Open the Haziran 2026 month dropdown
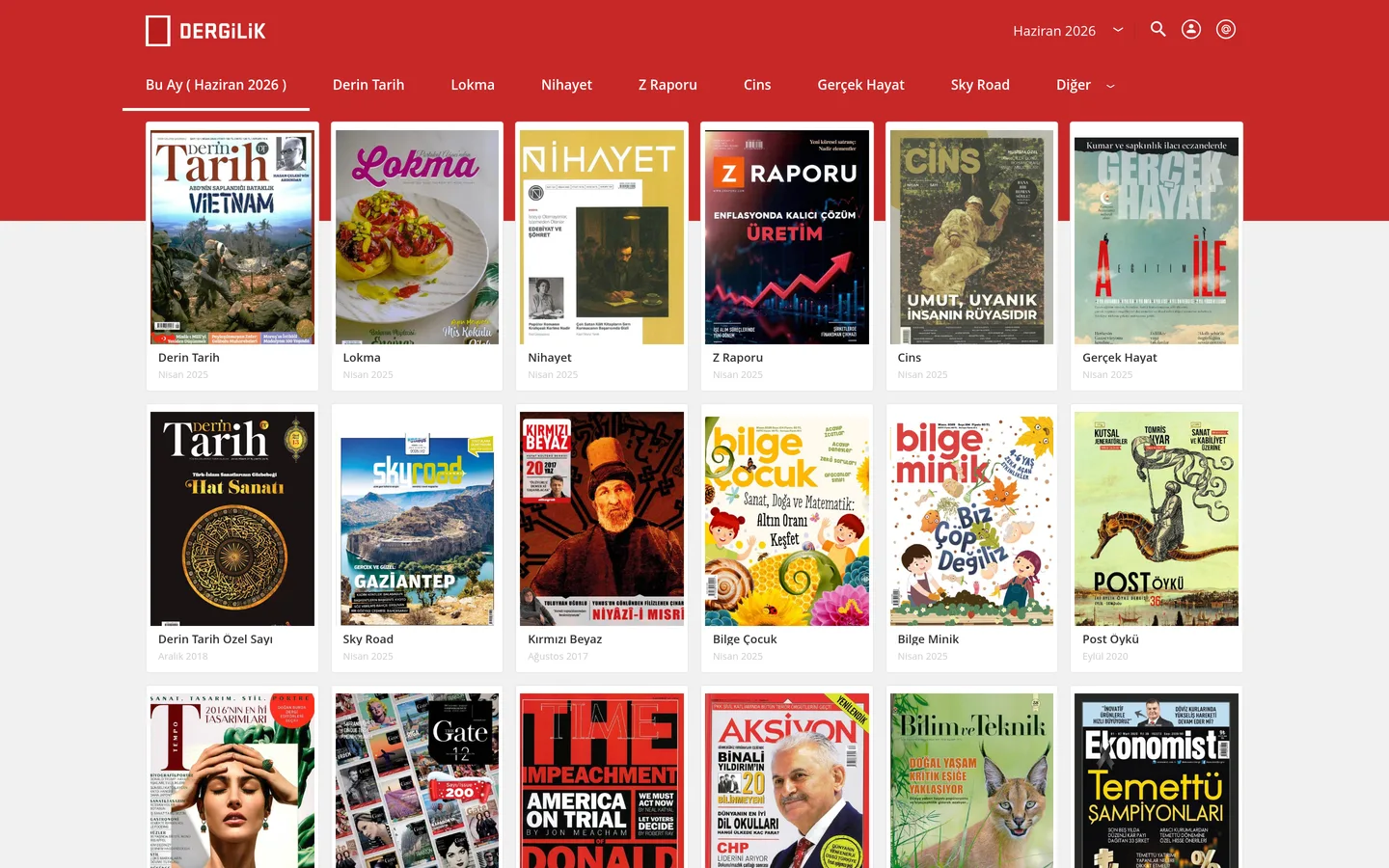The width and height of the screenshot is (1389, 868). click(1068, 31)
